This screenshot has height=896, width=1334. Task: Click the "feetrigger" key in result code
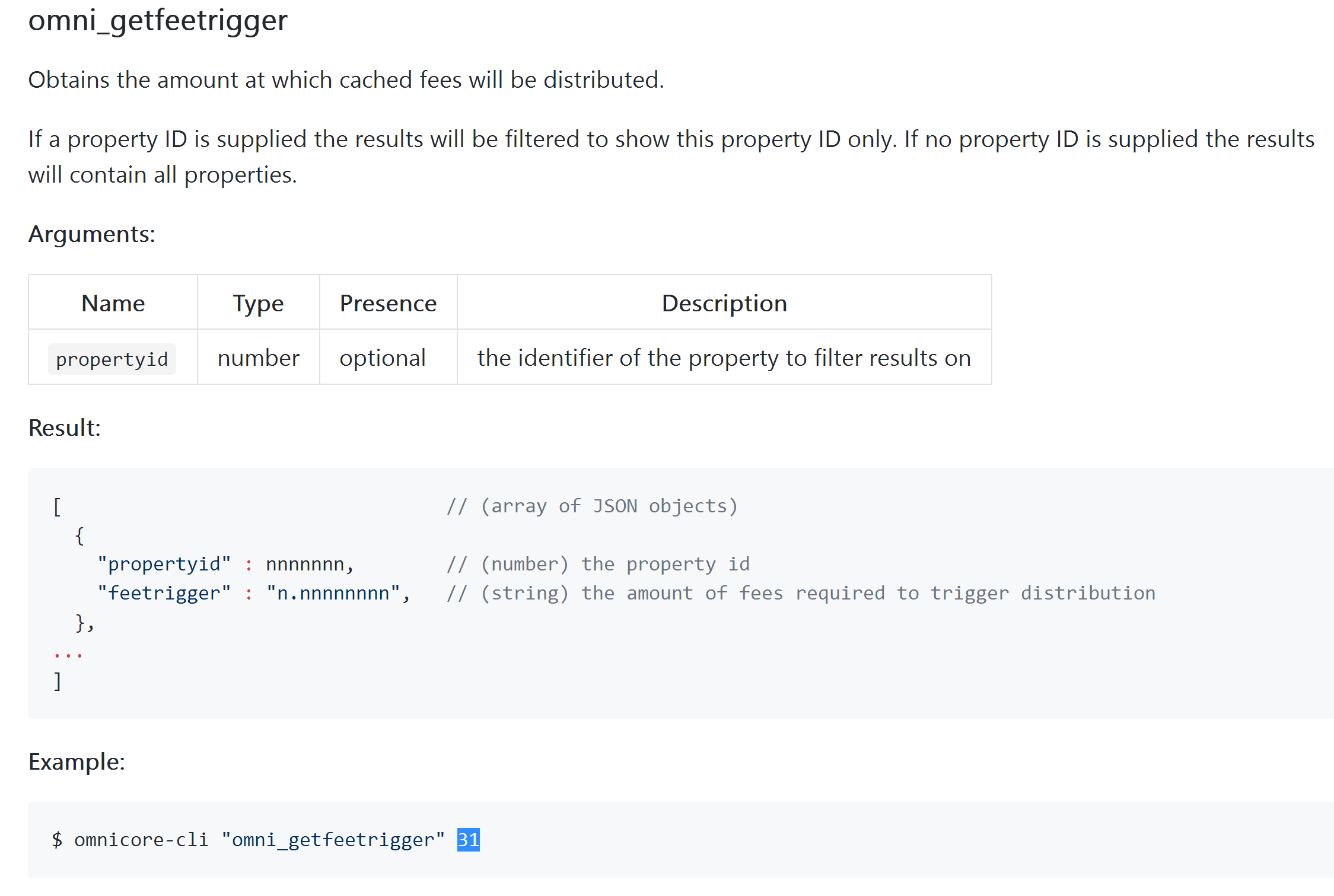point(164,593)
